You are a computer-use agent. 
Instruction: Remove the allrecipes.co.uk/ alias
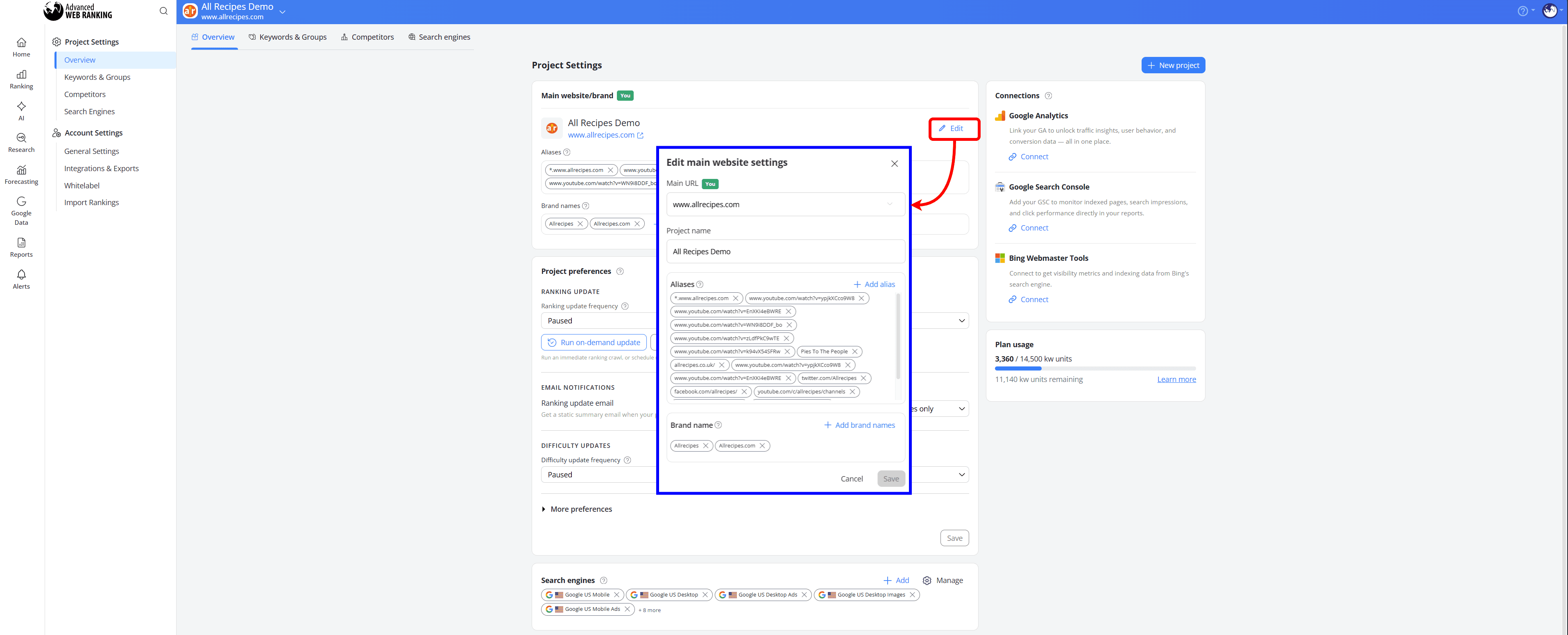coord(722,365)
